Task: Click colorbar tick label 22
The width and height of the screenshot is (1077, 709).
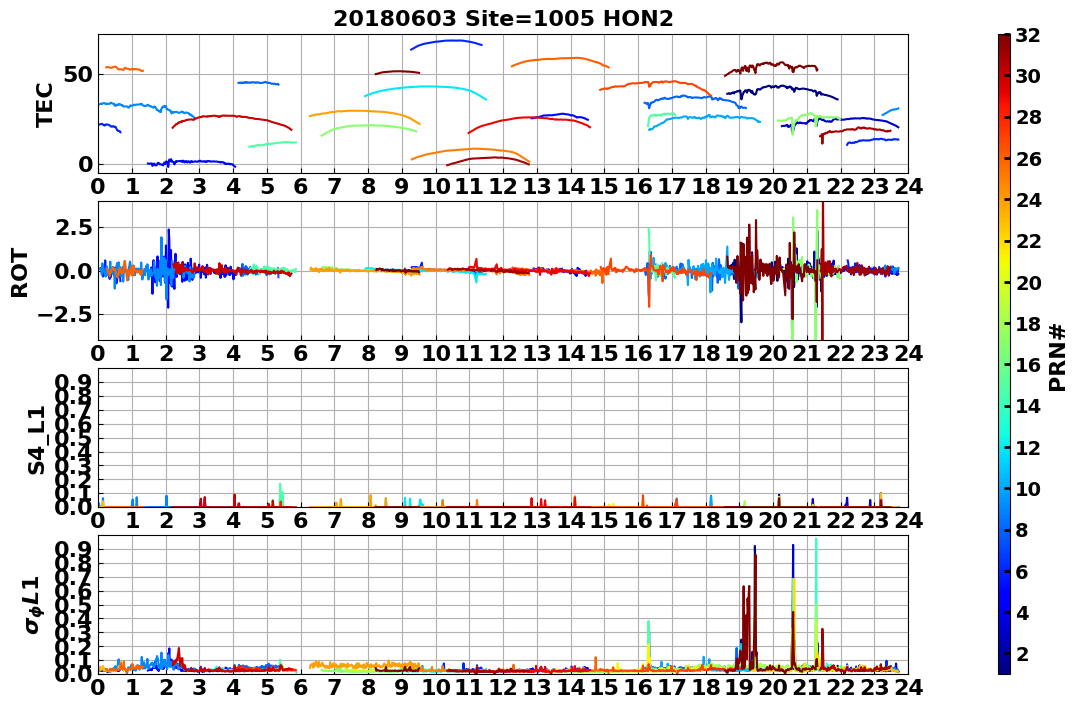Action: pyautogui.click(x=1028, y=241)
